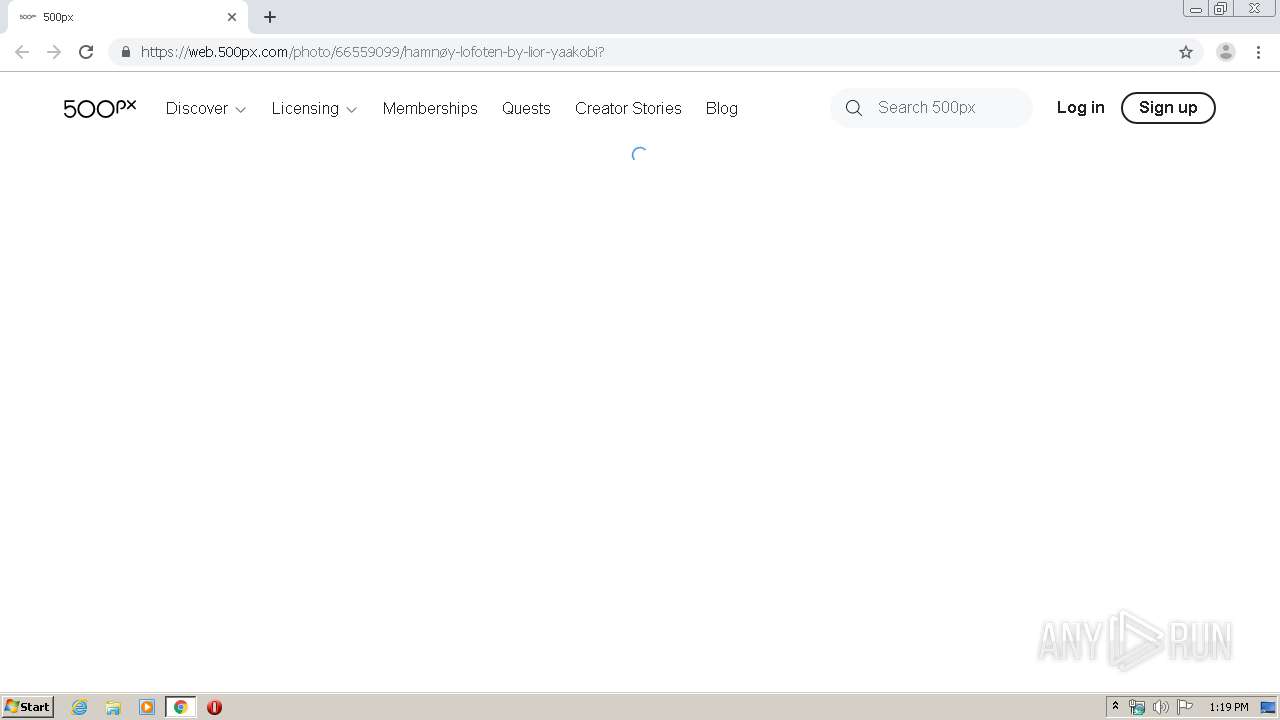The height and width of the screenshot is (720, 1280).
Task: Open the Blog link
Action: 721,108
